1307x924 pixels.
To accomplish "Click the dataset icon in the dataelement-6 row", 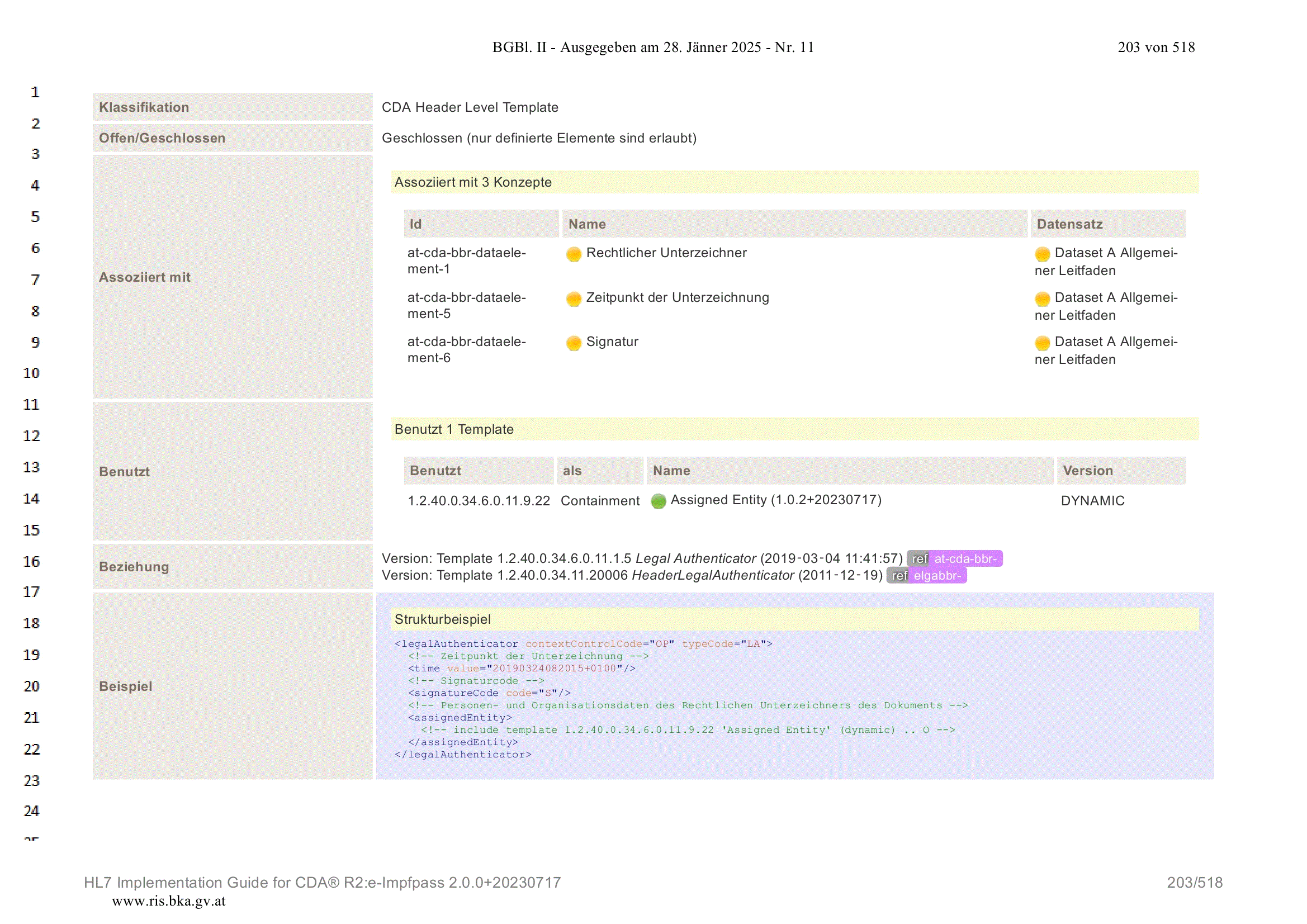I will (1042, 343).
